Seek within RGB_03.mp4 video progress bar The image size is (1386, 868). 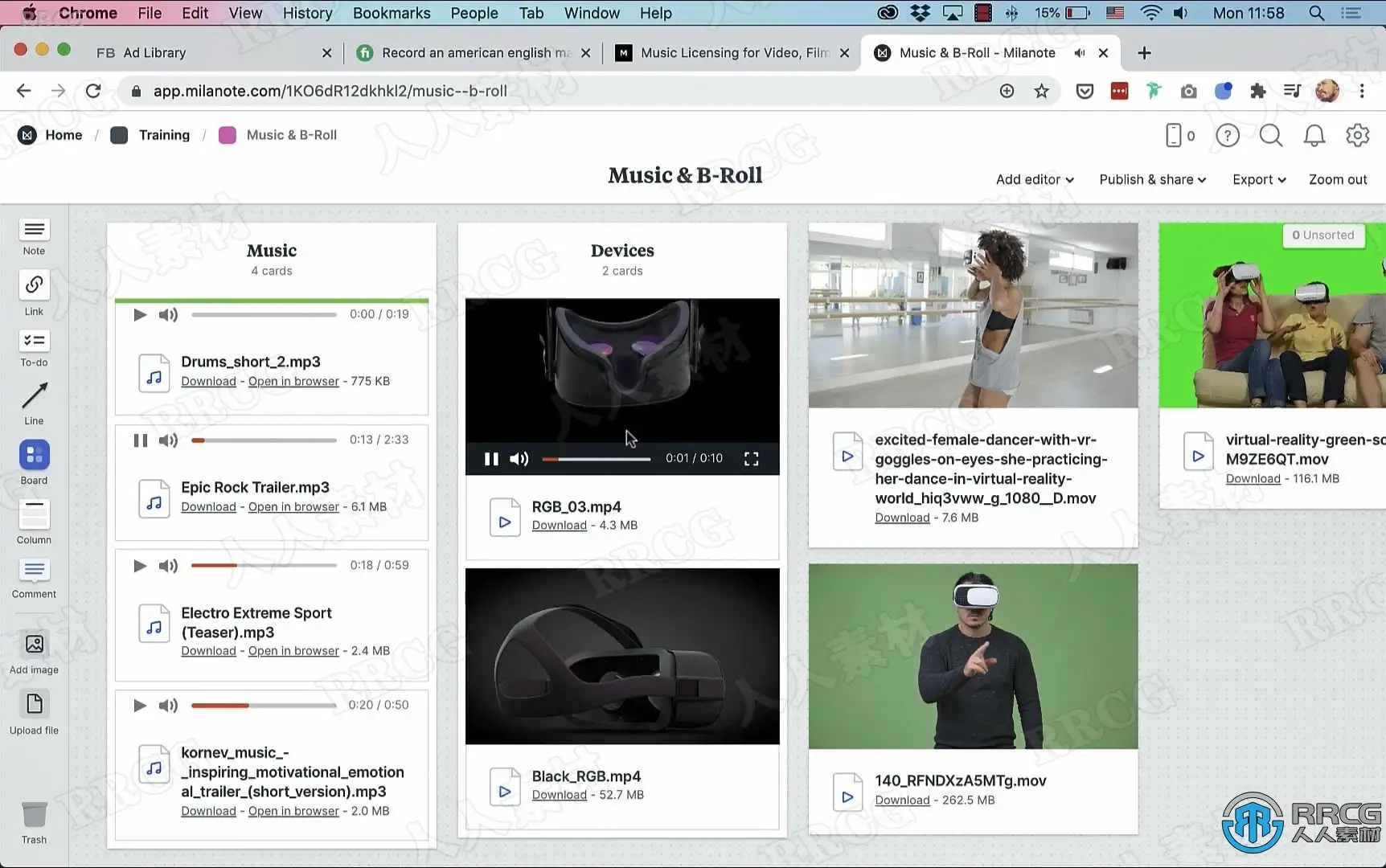click(x=597, y=459)
